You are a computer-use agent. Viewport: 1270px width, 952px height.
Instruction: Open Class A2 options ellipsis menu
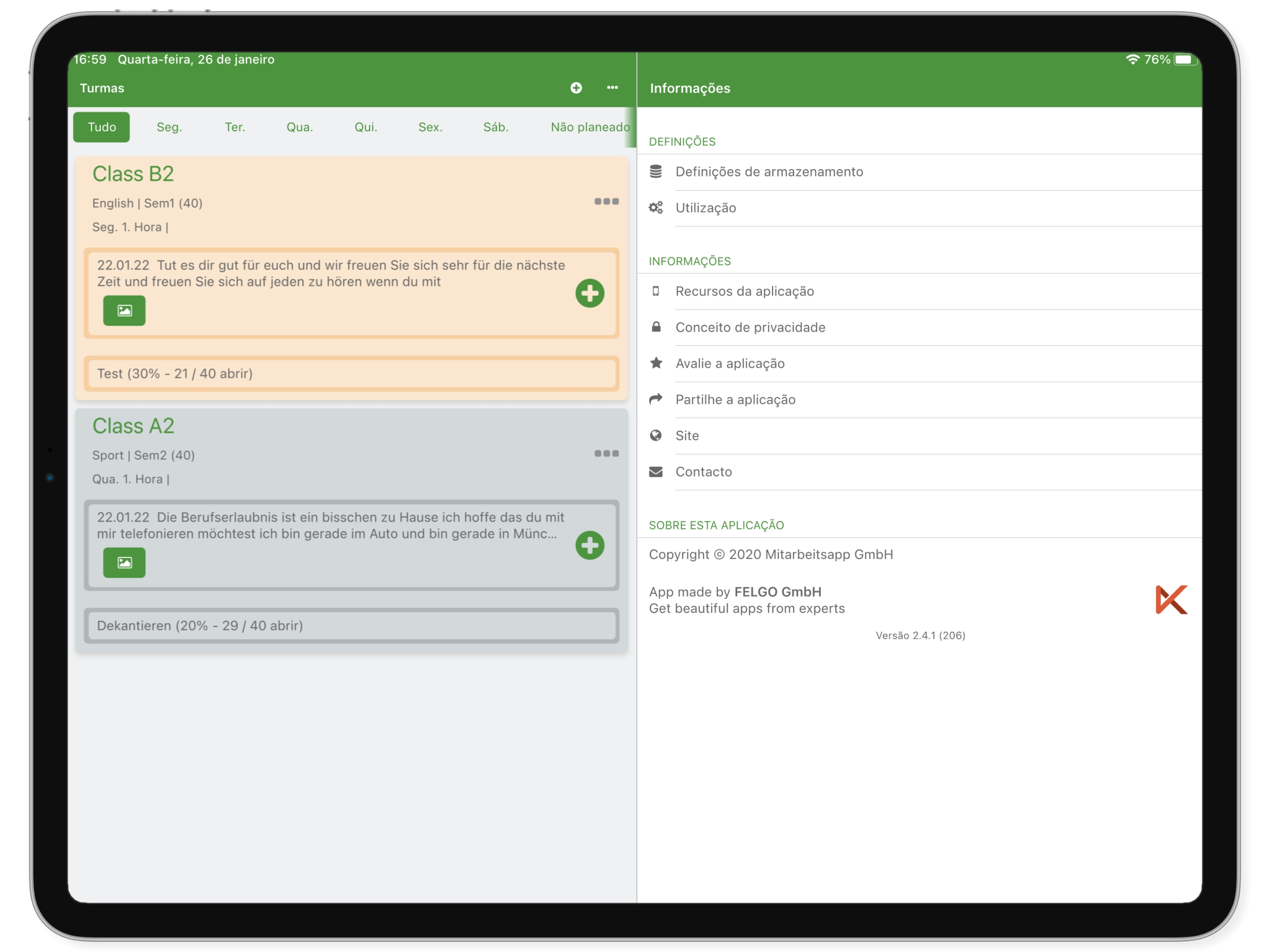point(606,454)
